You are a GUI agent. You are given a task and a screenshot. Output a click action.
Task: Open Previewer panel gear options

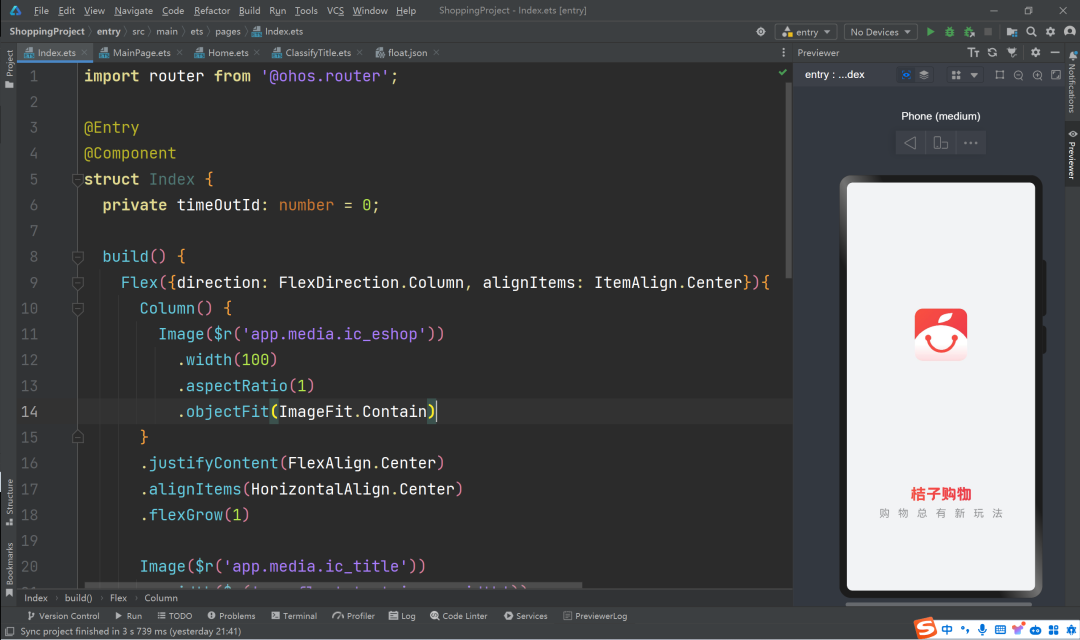point(1035,52)
